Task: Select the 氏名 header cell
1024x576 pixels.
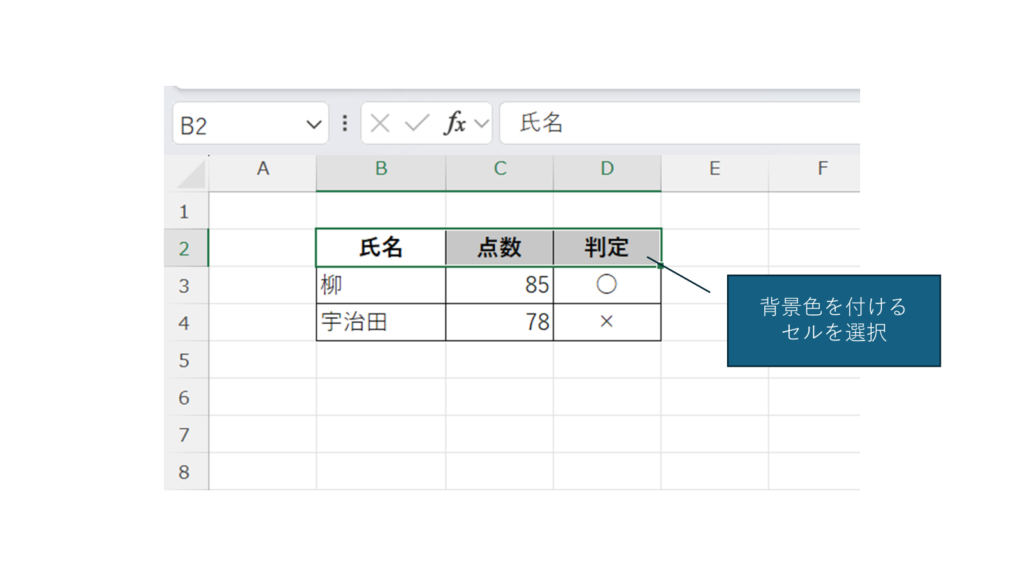Action: (x=381, y=248)
